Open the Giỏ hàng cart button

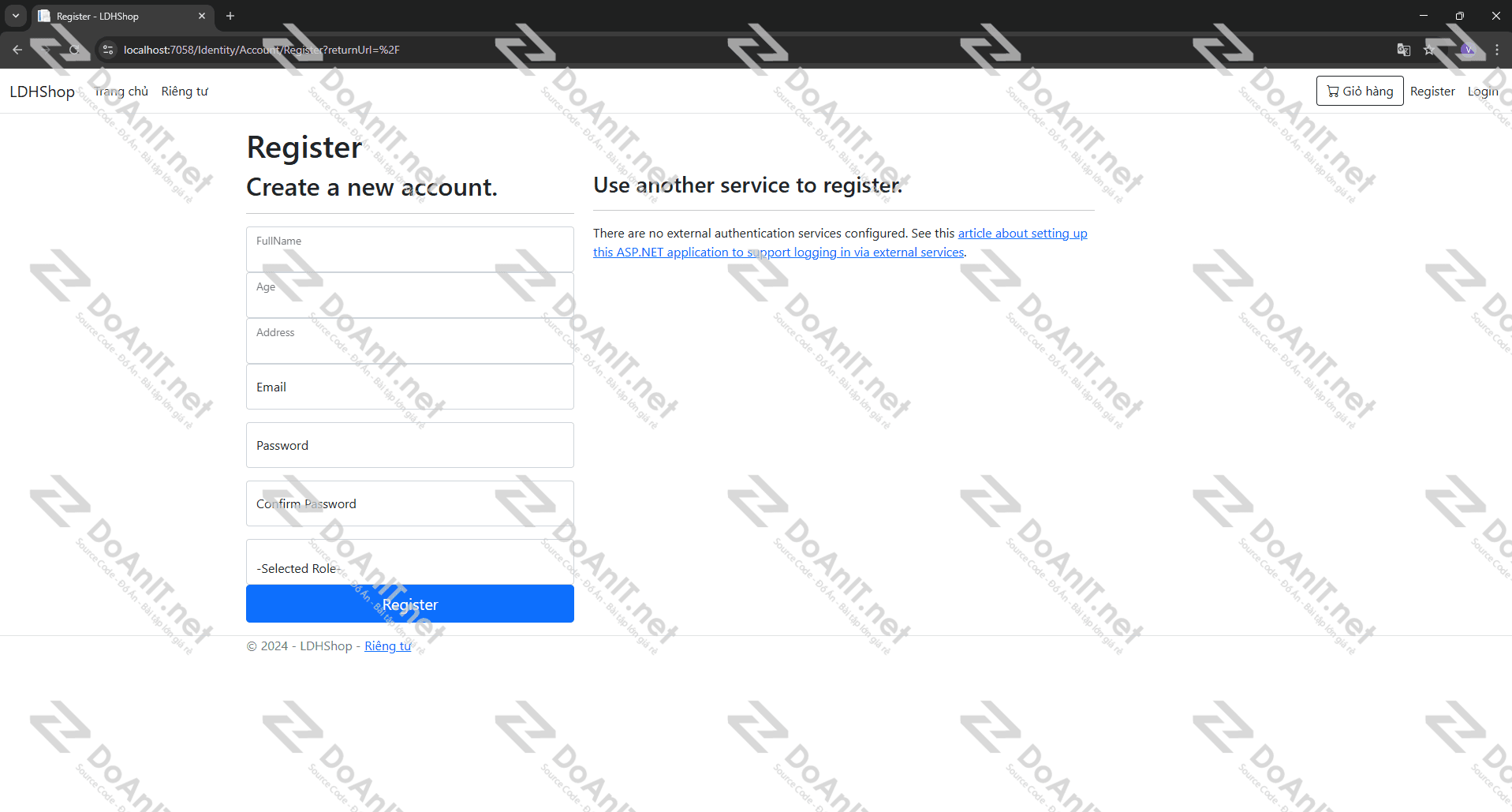1360,91
